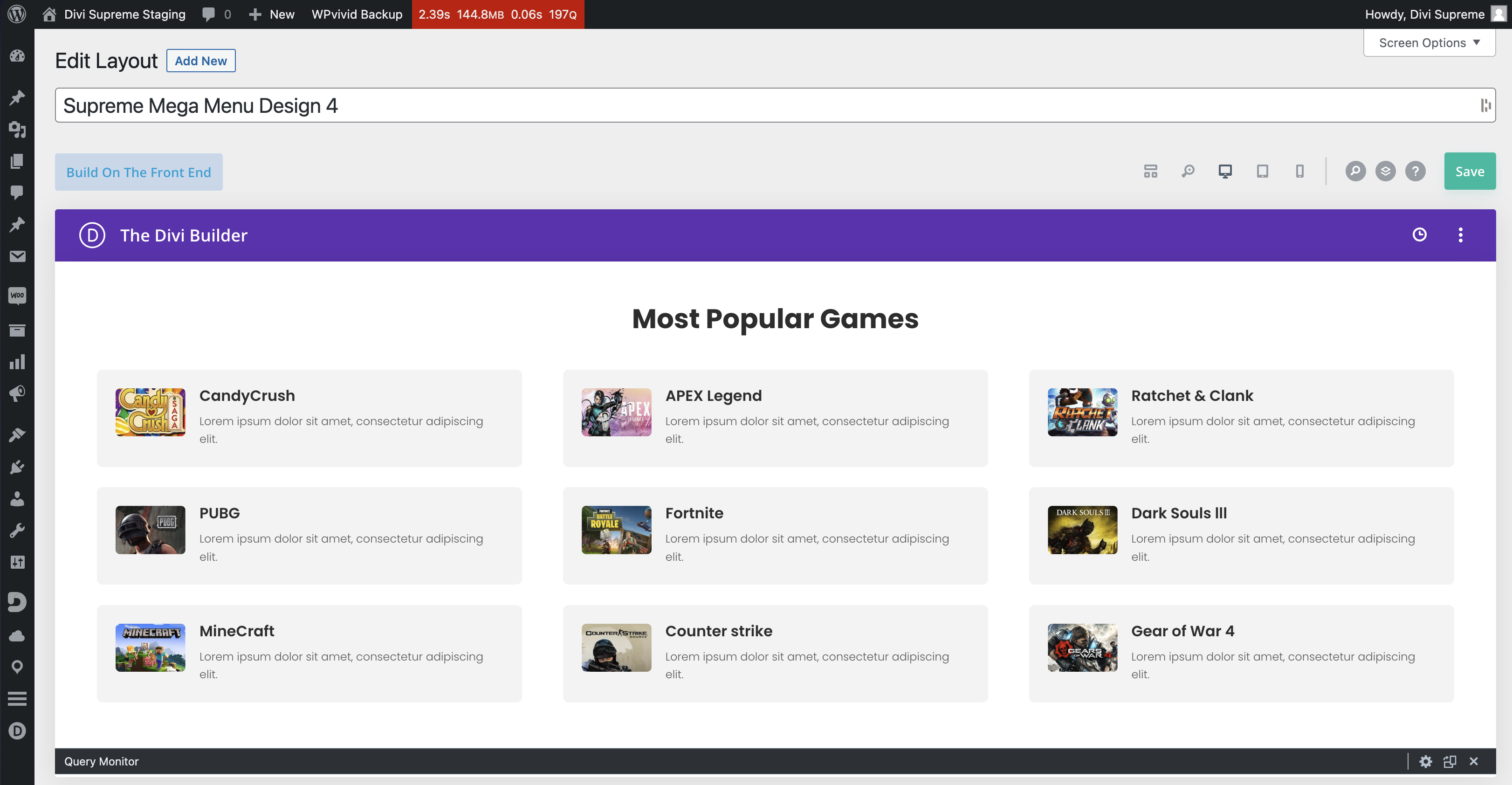Open the layers view icon
Image resolution: width=1512 pixels, height=785 pixels.
(1385, 172)
